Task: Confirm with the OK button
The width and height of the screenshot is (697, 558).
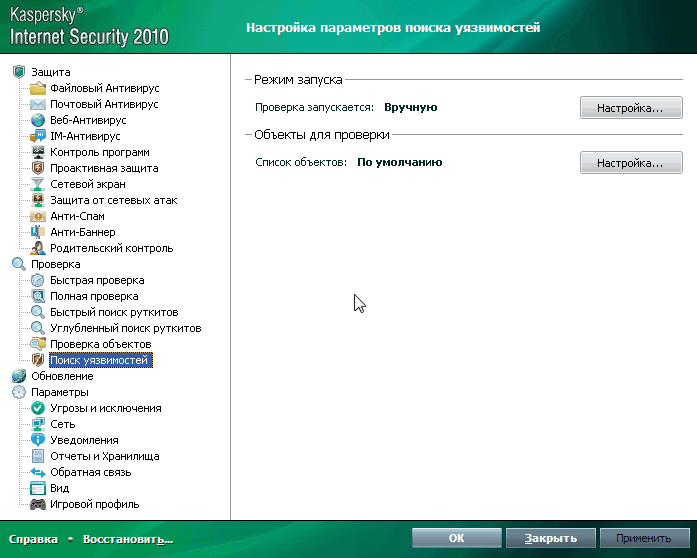Action: click(457, 538)
